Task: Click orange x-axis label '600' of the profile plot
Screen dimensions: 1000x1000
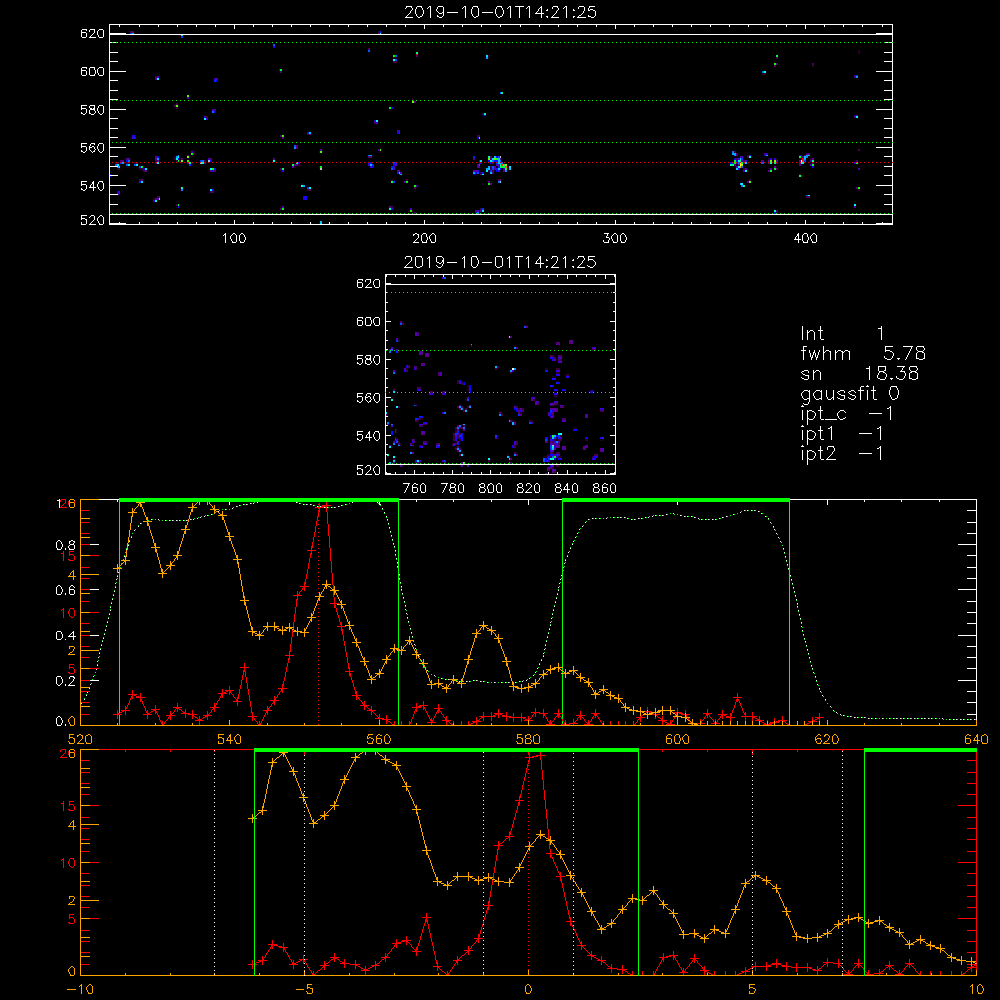Action: pos(677,739)
